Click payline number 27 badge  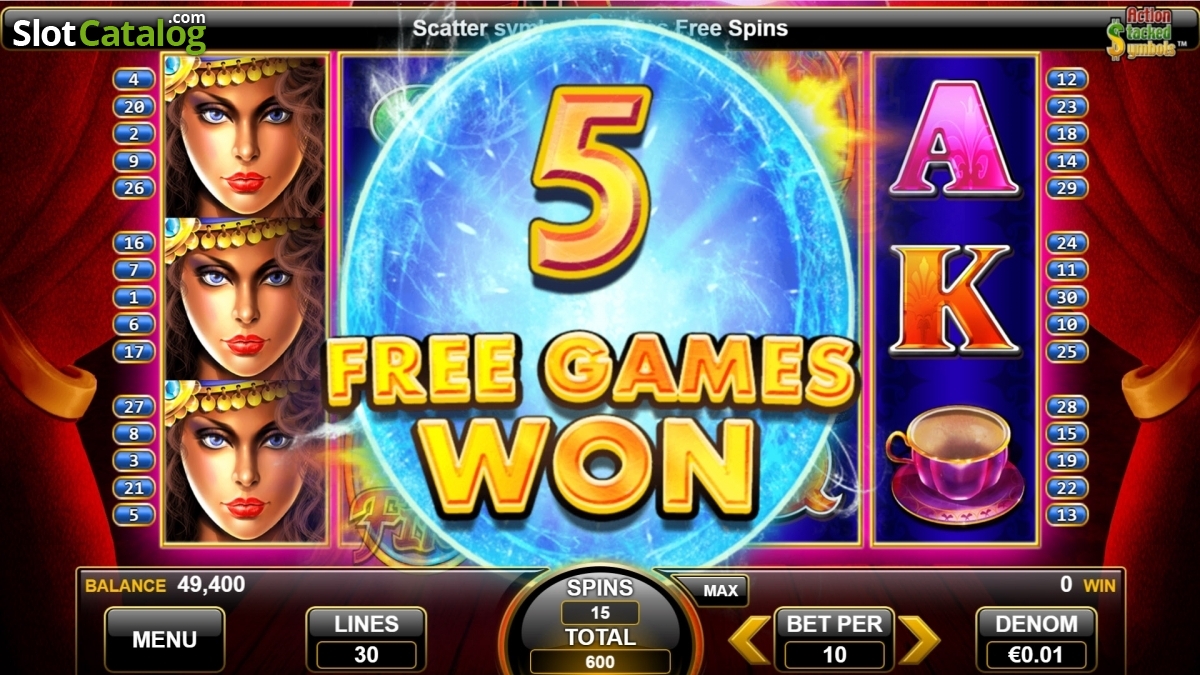coord(134,406)
